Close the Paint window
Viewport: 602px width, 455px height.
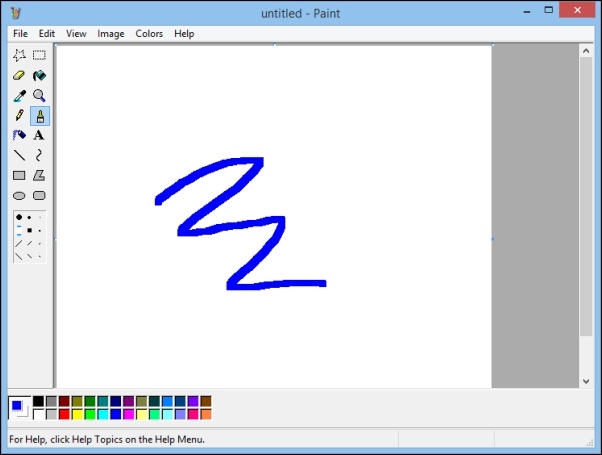(577, 10)
